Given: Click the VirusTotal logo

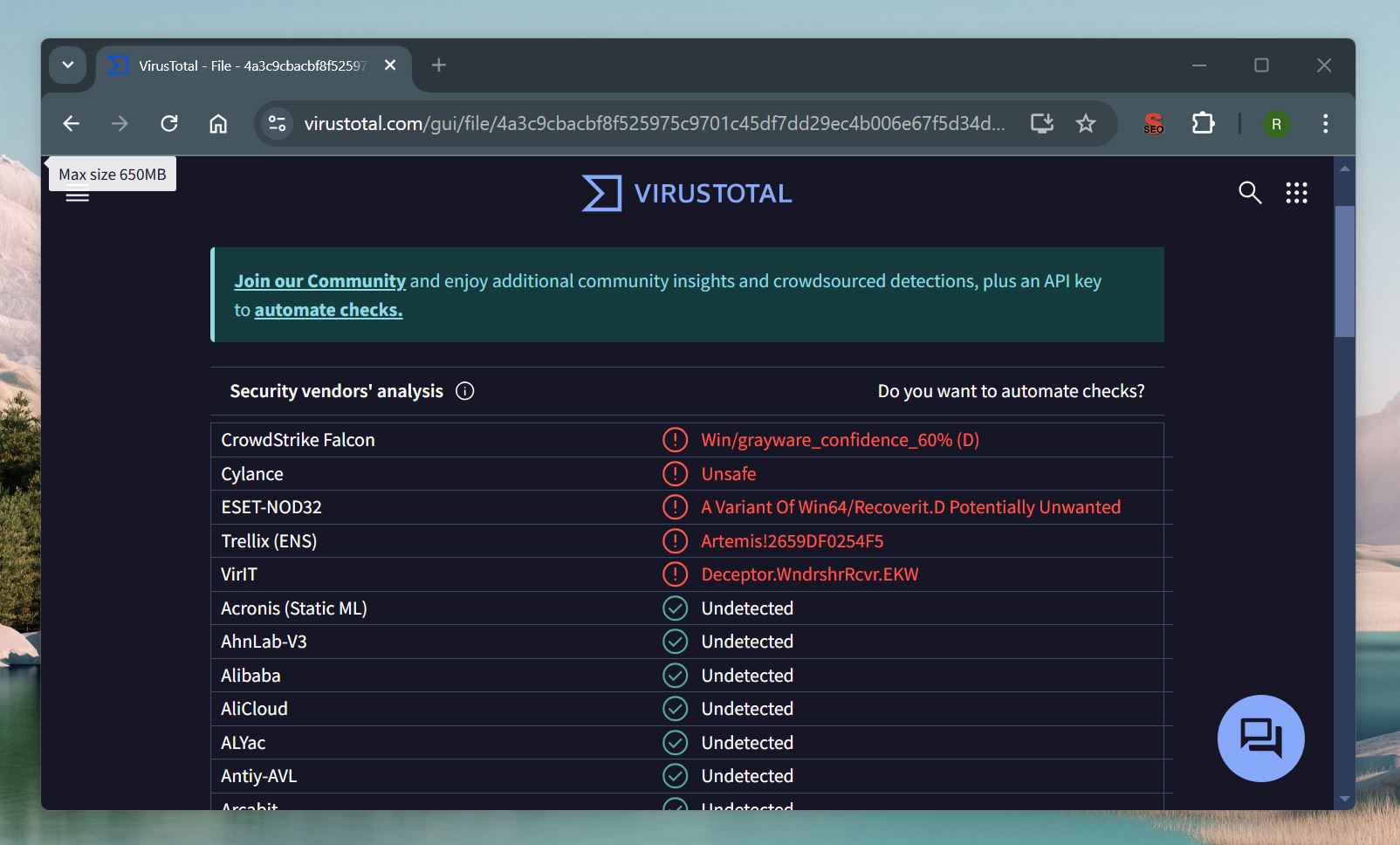Looking at the screenshot, I should pos(687,193).
